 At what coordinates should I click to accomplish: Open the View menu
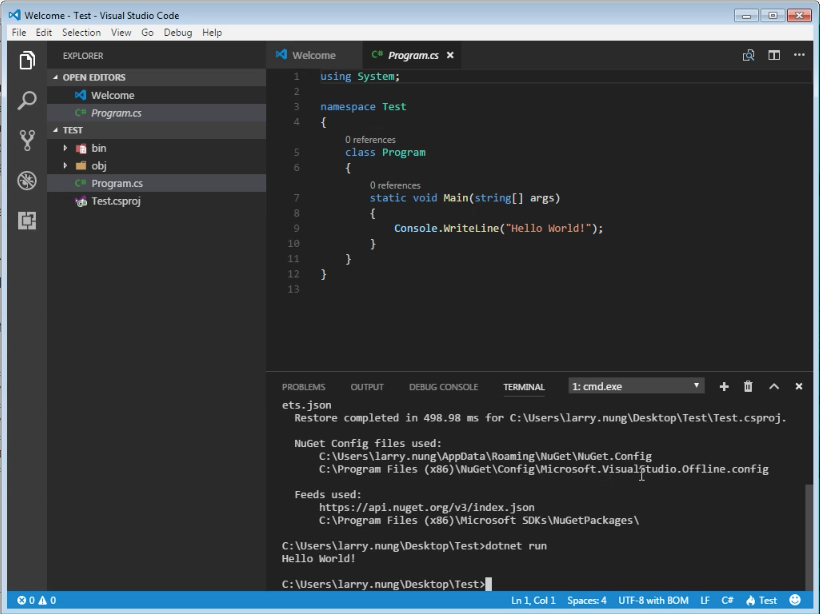pos(121,32)
